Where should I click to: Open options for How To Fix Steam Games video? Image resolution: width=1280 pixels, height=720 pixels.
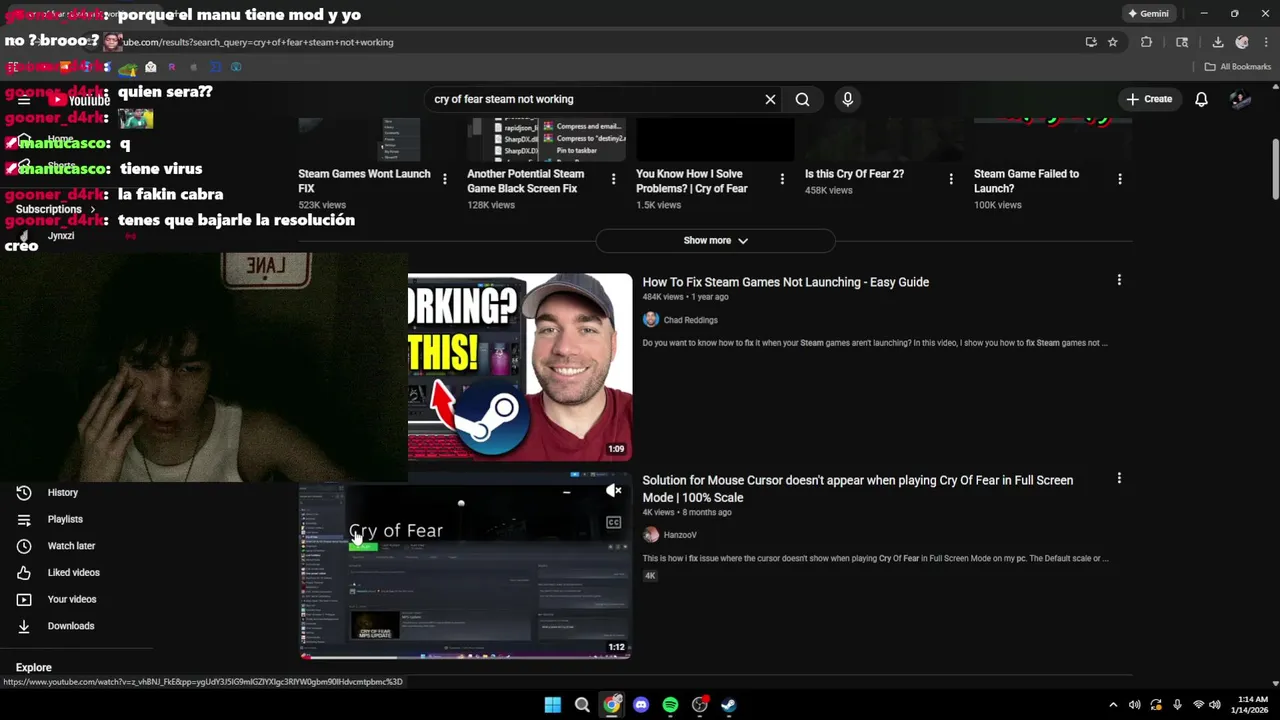tap(1119, 281)
